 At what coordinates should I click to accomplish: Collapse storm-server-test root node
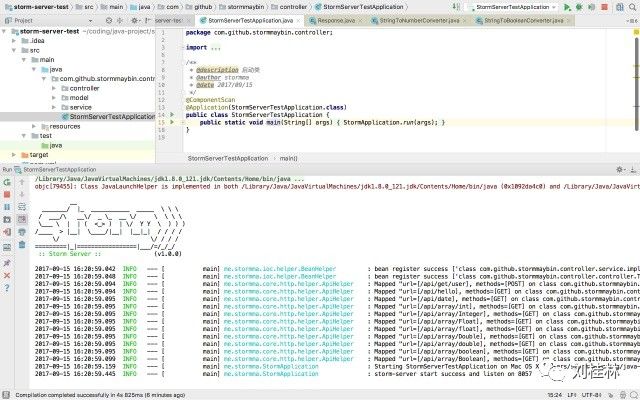4,31
